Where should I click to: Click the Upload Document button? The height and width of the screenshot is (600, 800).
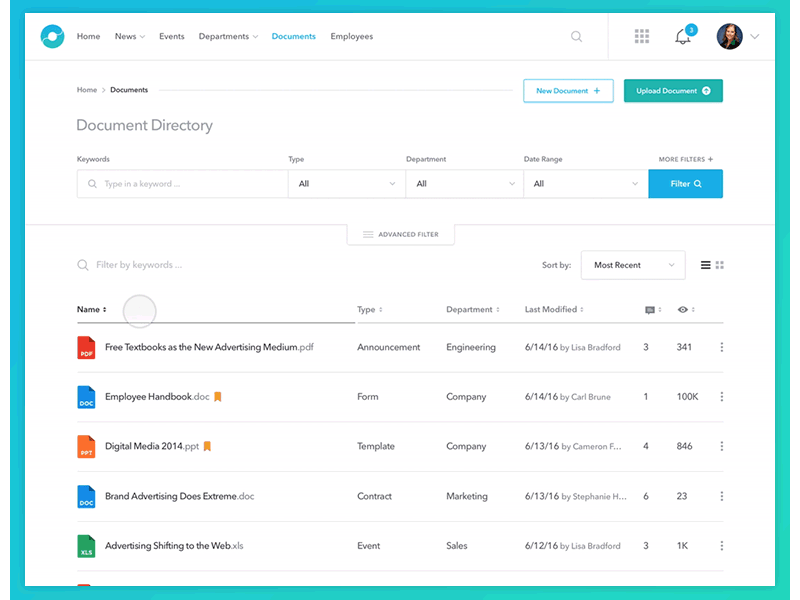673,91
